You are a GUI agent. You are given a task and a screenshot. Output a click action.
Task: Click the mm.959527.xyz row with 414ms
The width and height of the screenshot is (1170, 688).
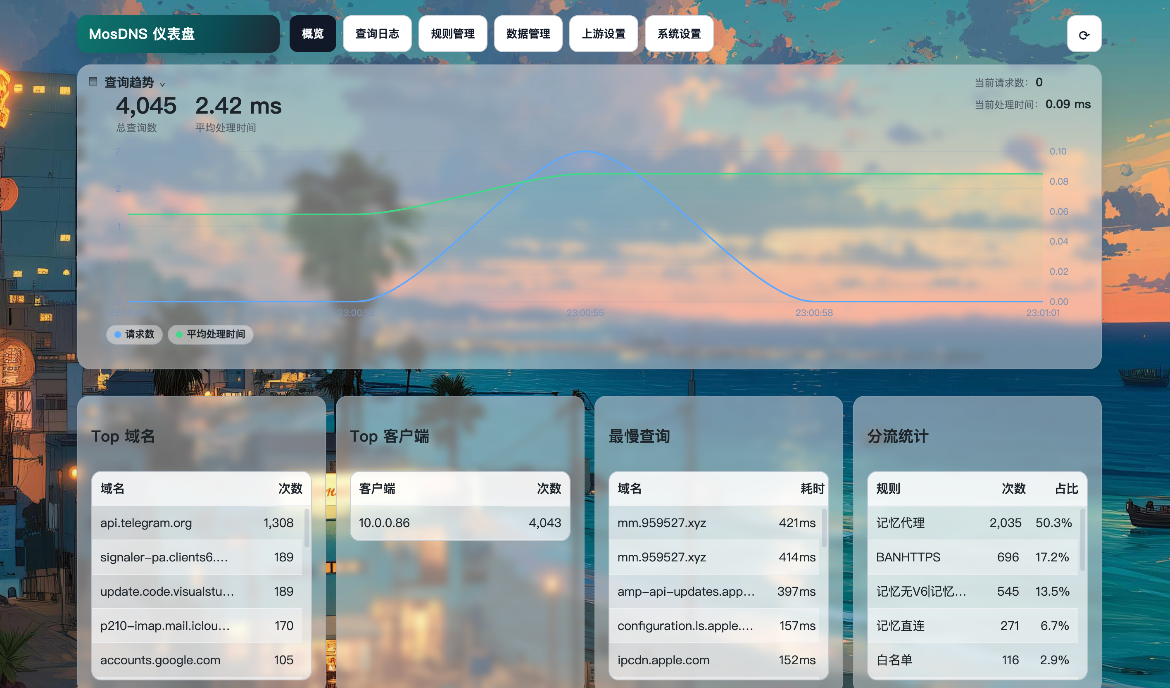tap(715, 557)
